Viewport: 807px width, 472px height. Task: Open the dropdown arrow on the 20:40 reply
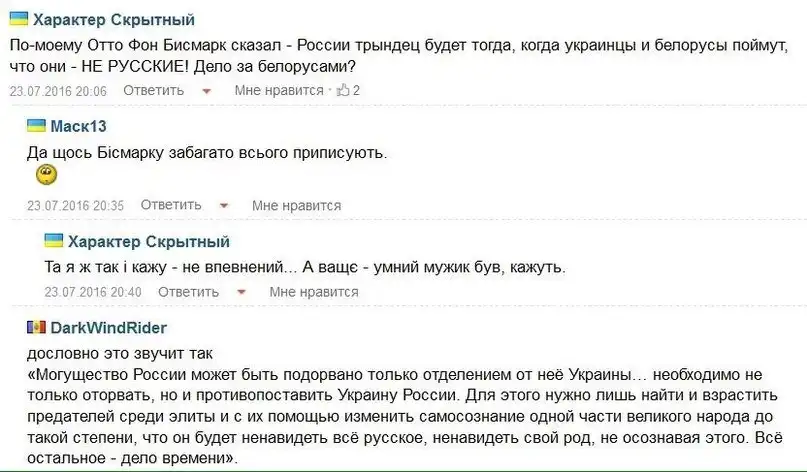point(241,293)
